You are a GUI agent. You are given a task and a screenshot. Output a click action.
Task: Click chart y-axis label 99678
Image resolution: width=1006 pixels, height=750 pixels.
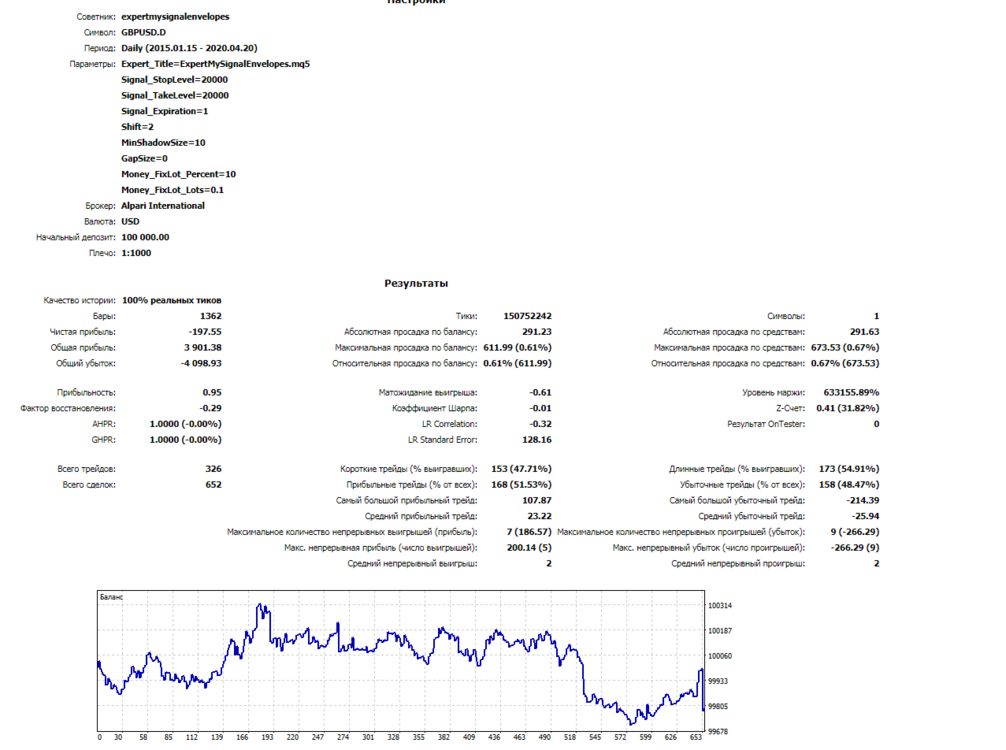click(x=718, y=731)
